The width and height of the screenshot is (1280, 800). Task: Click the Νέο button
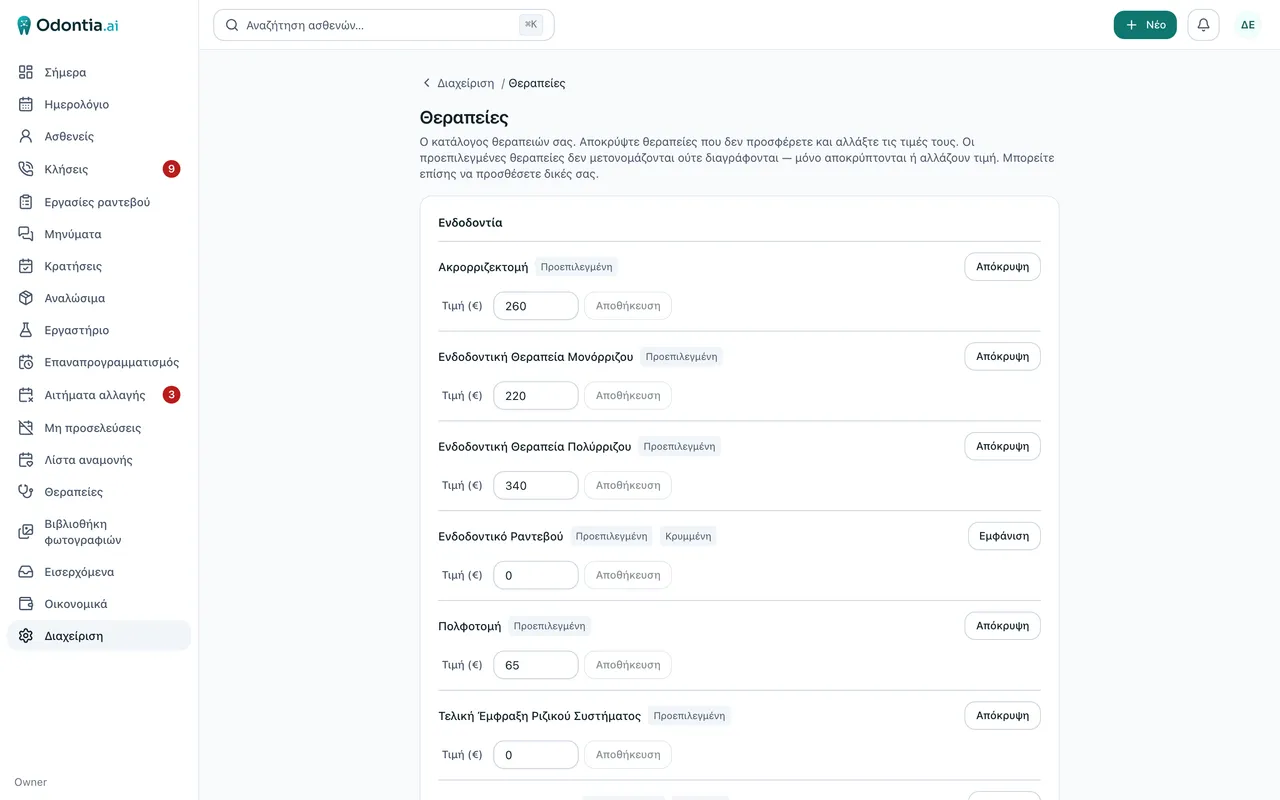click(x=1145, y=25)
